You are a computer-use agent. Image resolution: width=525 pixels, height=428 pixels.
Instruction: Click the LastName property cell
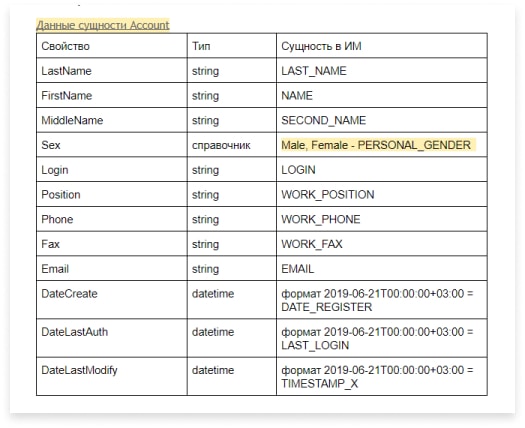coord(112,70)
